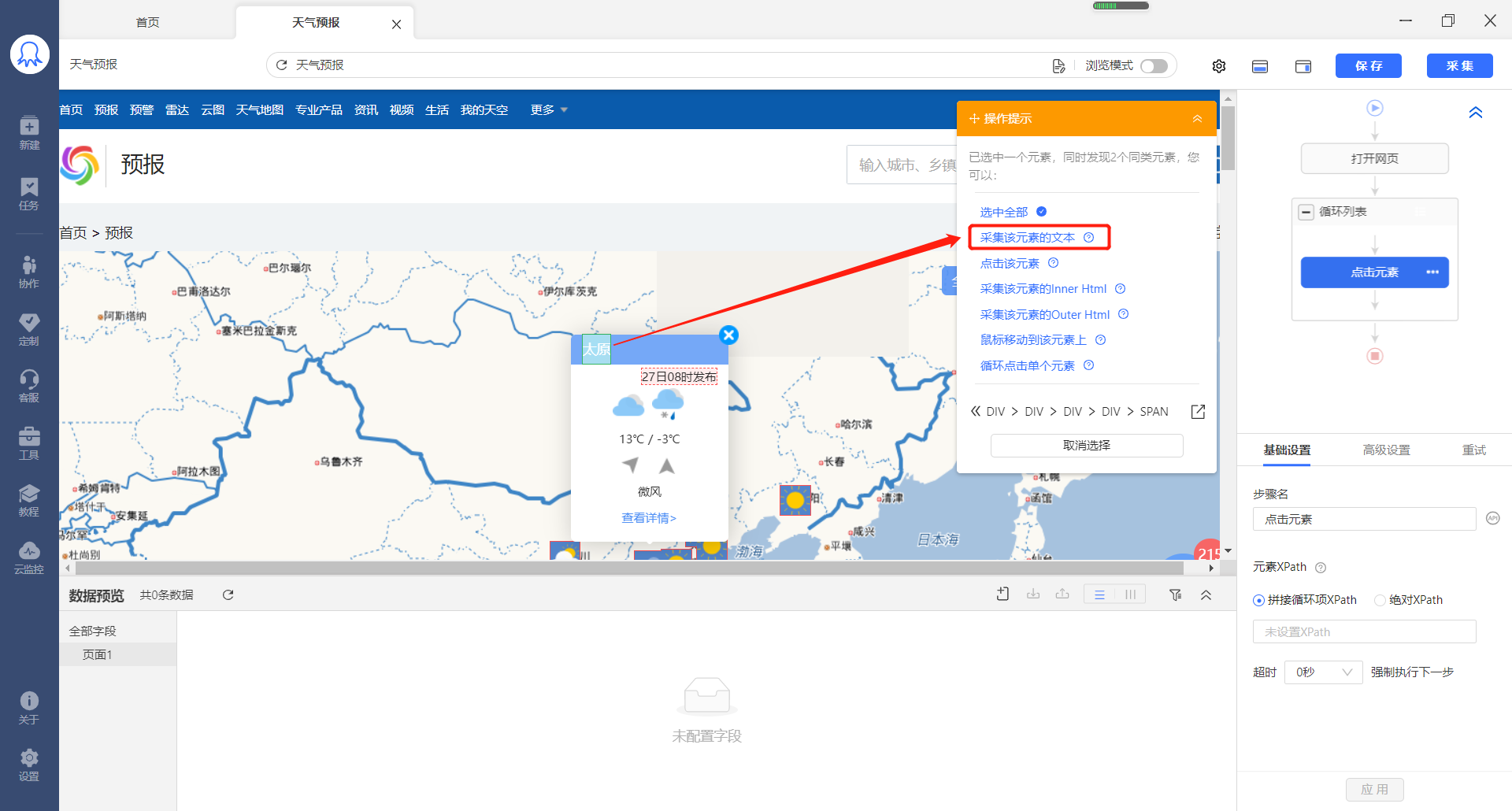This screenshot has height=811, width=1512.
Task: Choose 点击该元素 option
Action: [1010, 263]
